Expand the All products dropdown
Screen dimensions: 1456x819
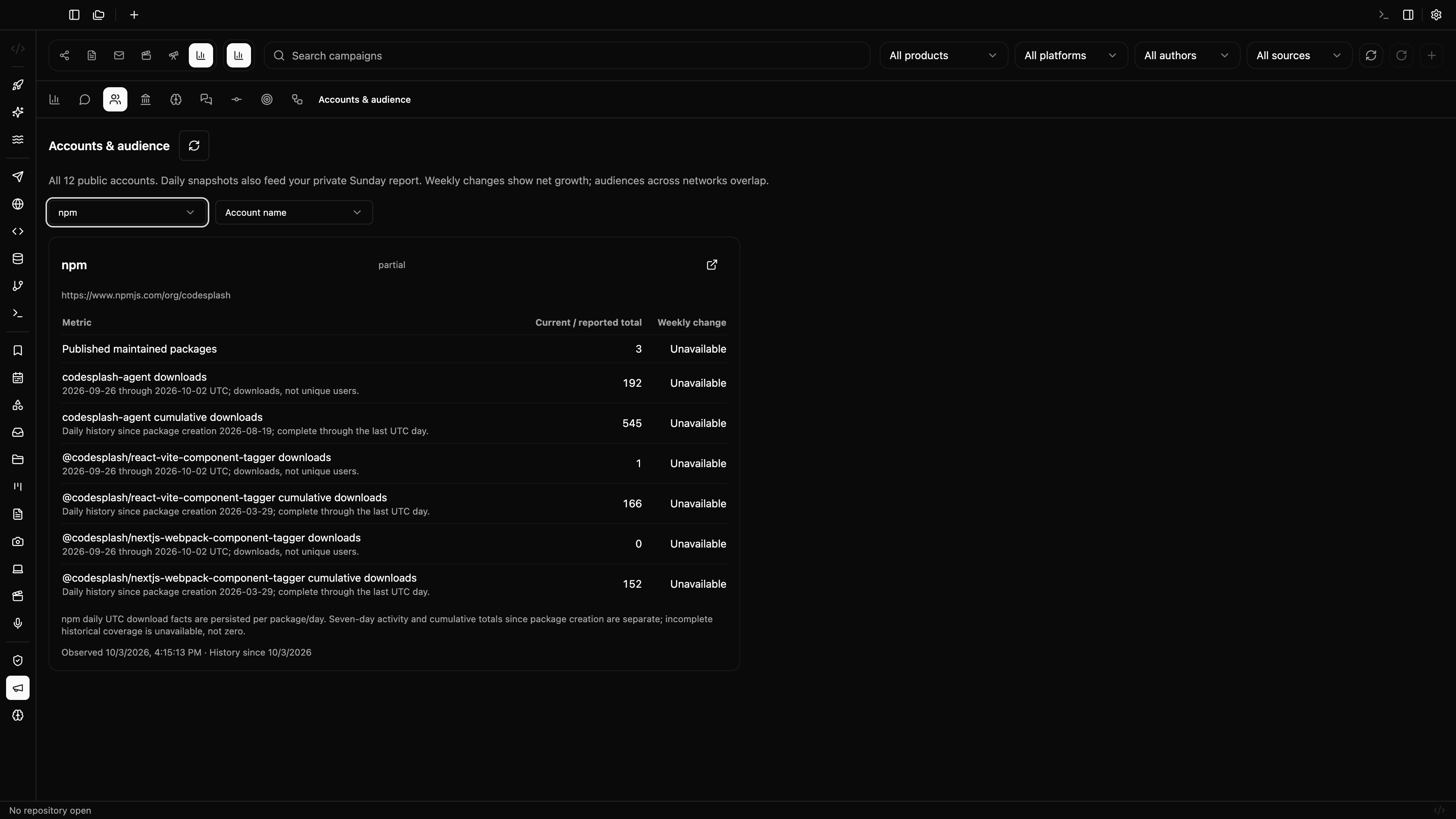[x=943, y=55]
